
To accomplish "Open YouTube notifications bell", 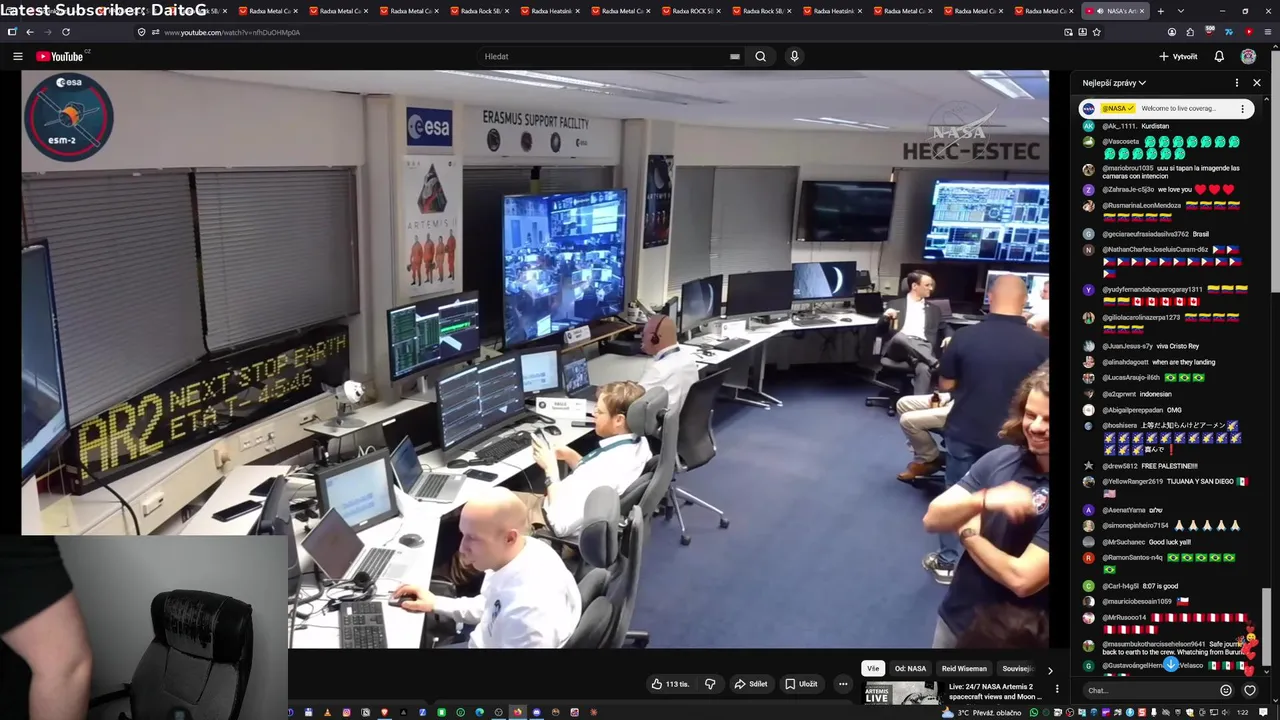I will point(1219,56).
